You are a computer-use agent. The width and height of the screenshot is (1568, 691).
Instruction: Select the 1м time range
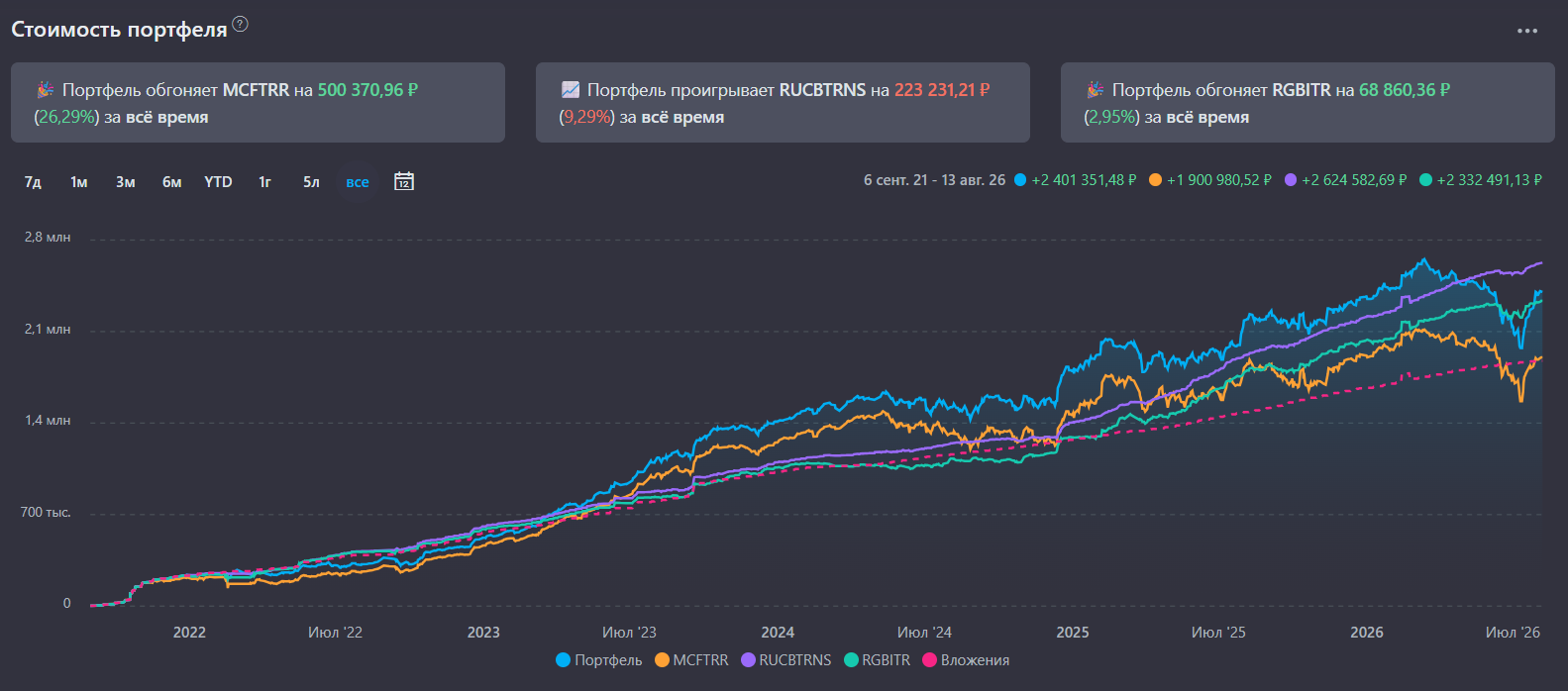[79, 182]
